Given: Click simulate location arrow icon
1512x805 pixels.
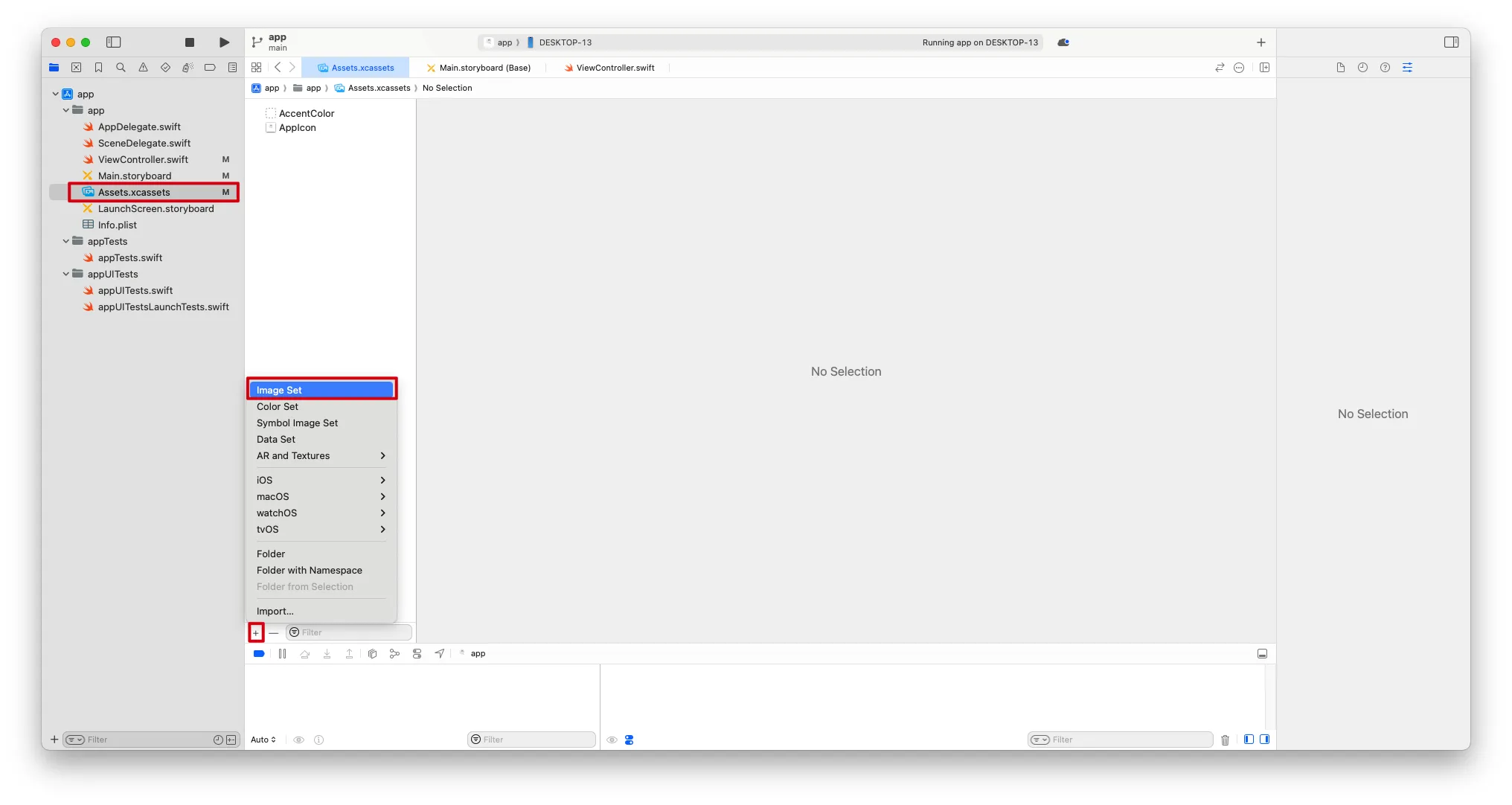Looking at the screenshot, I should [x=440, y=654].
